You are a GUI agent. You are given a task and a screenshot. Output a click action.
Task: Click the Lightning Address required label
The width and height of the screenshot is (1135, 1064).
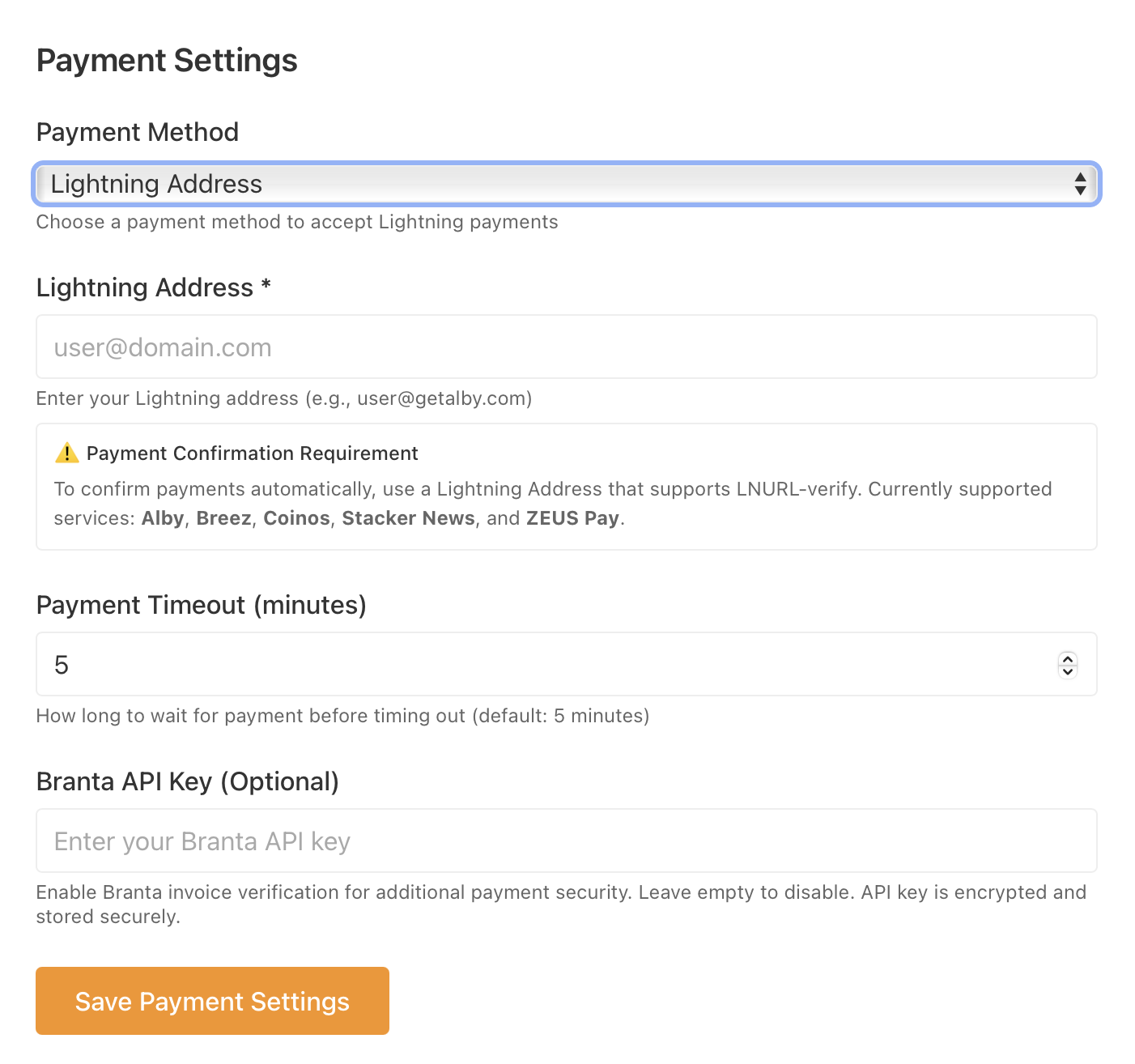coord(153,287)
